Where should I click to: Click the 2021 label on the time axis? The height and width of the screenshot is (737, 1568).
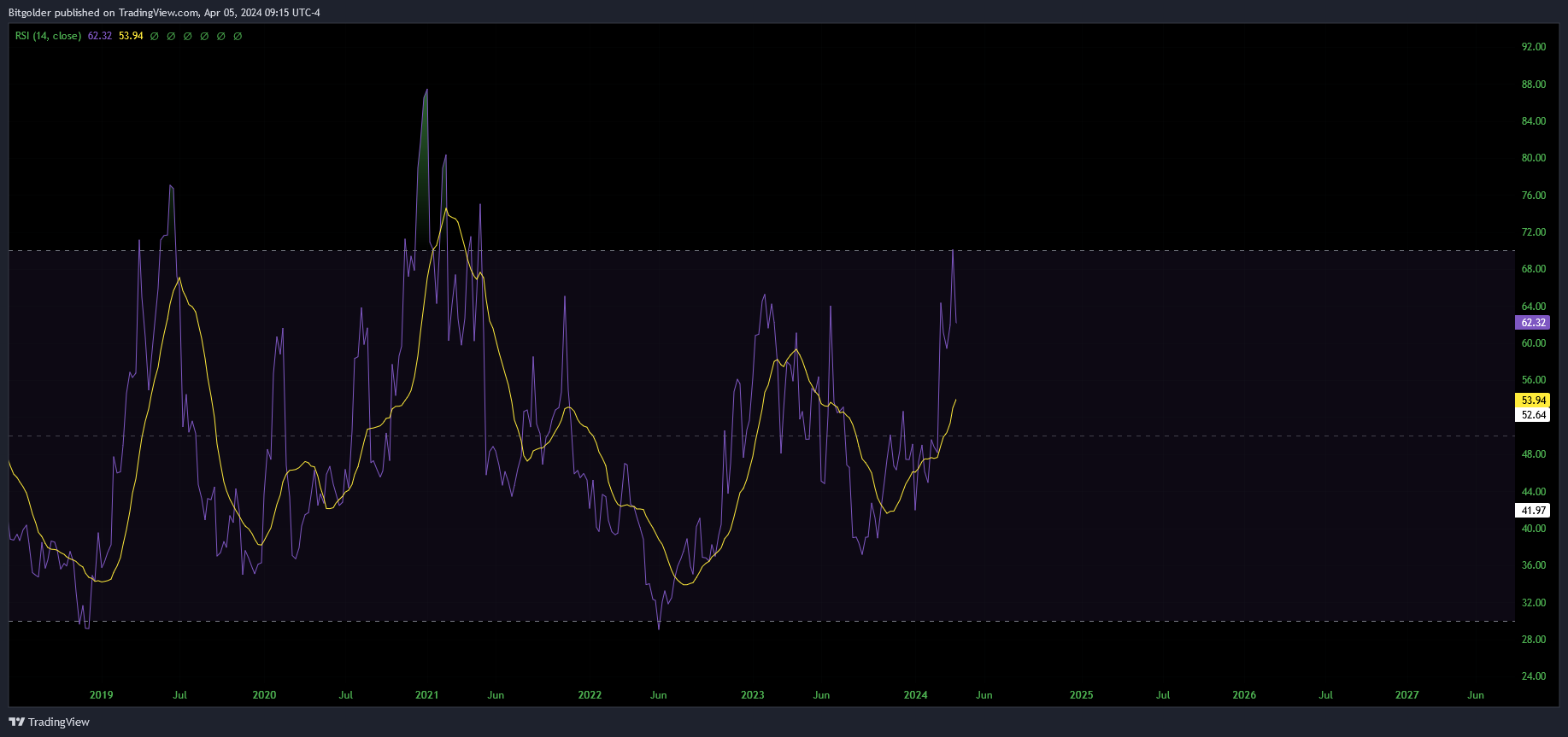[426, 695]
